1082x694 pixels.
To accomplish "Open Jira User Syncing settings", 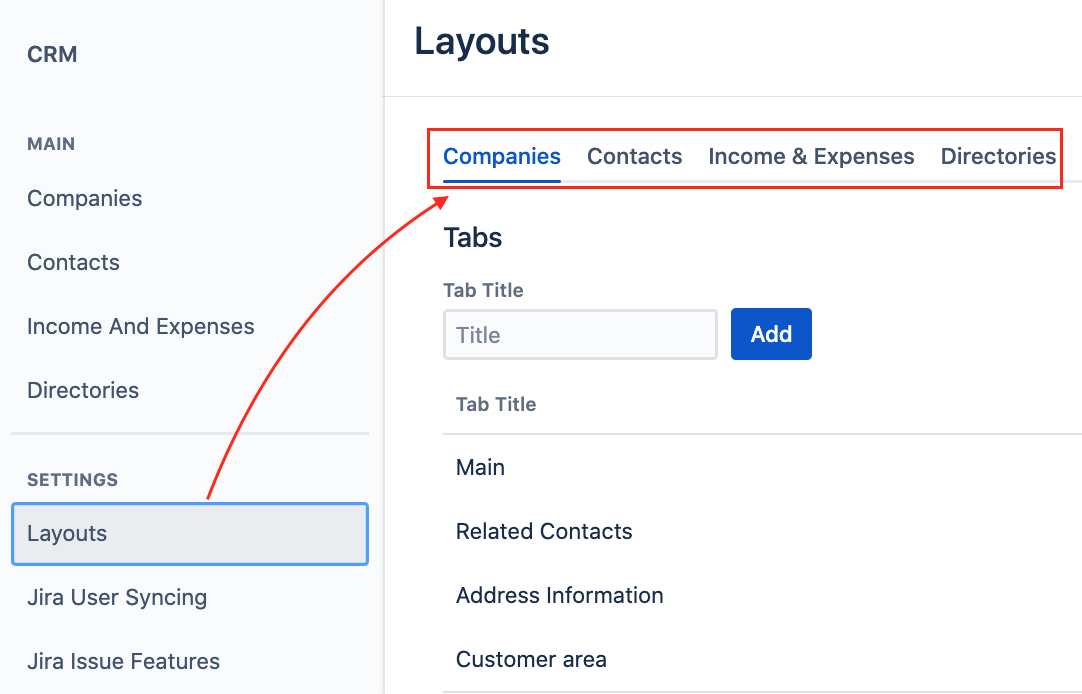I will [117, 598].
